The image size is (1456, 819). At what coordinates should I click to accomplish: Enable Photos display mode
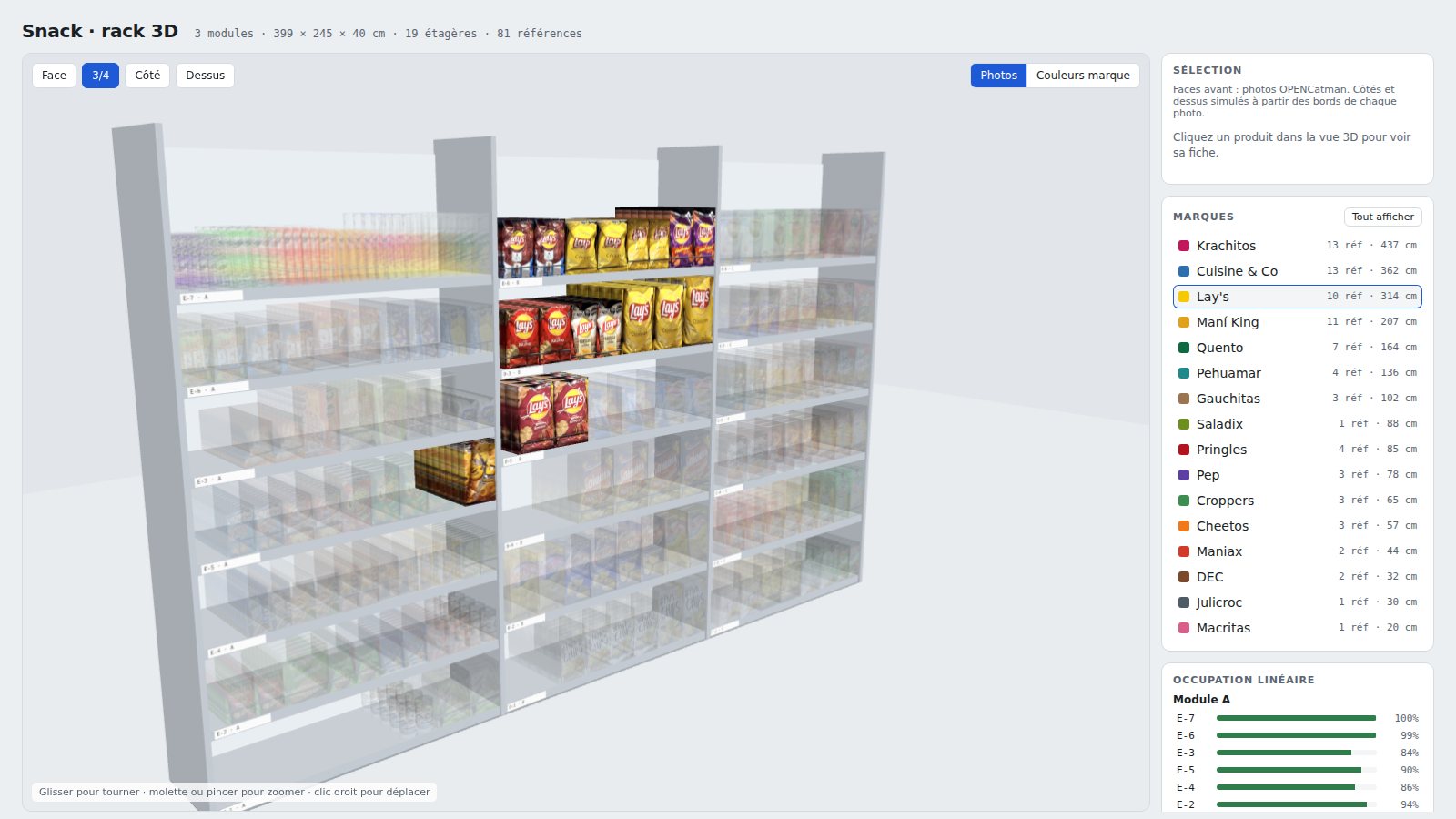click(998, 76)
